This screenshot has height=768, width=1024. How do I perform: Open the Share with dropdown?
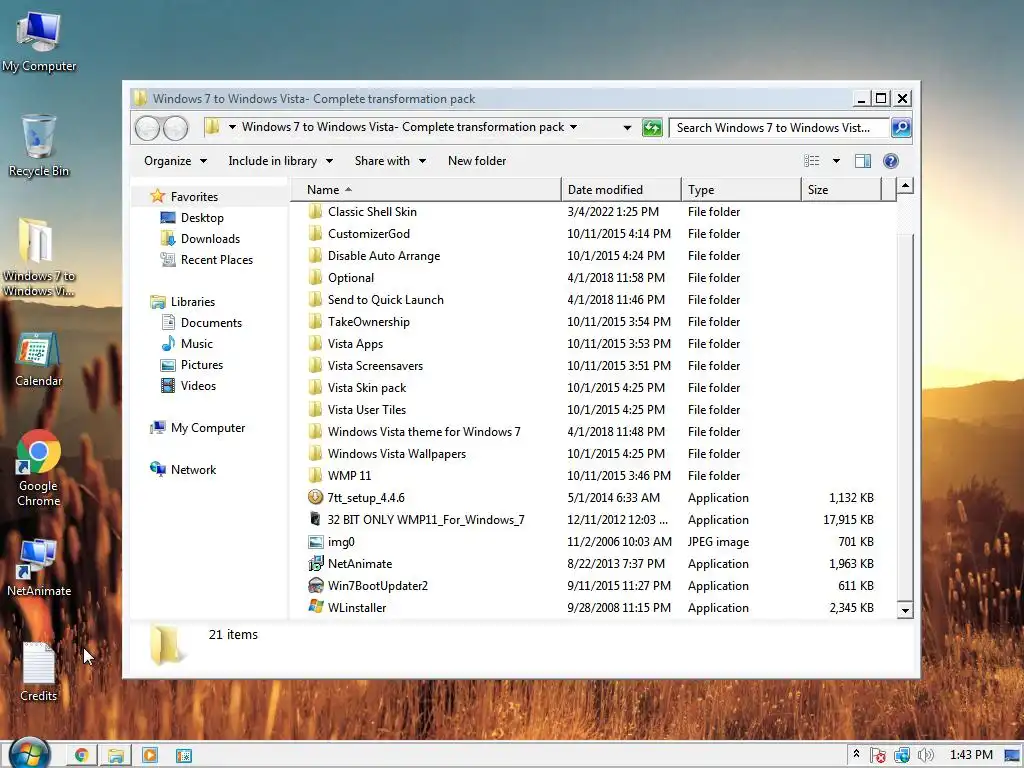pyautogui.click(x=390, y=161)
